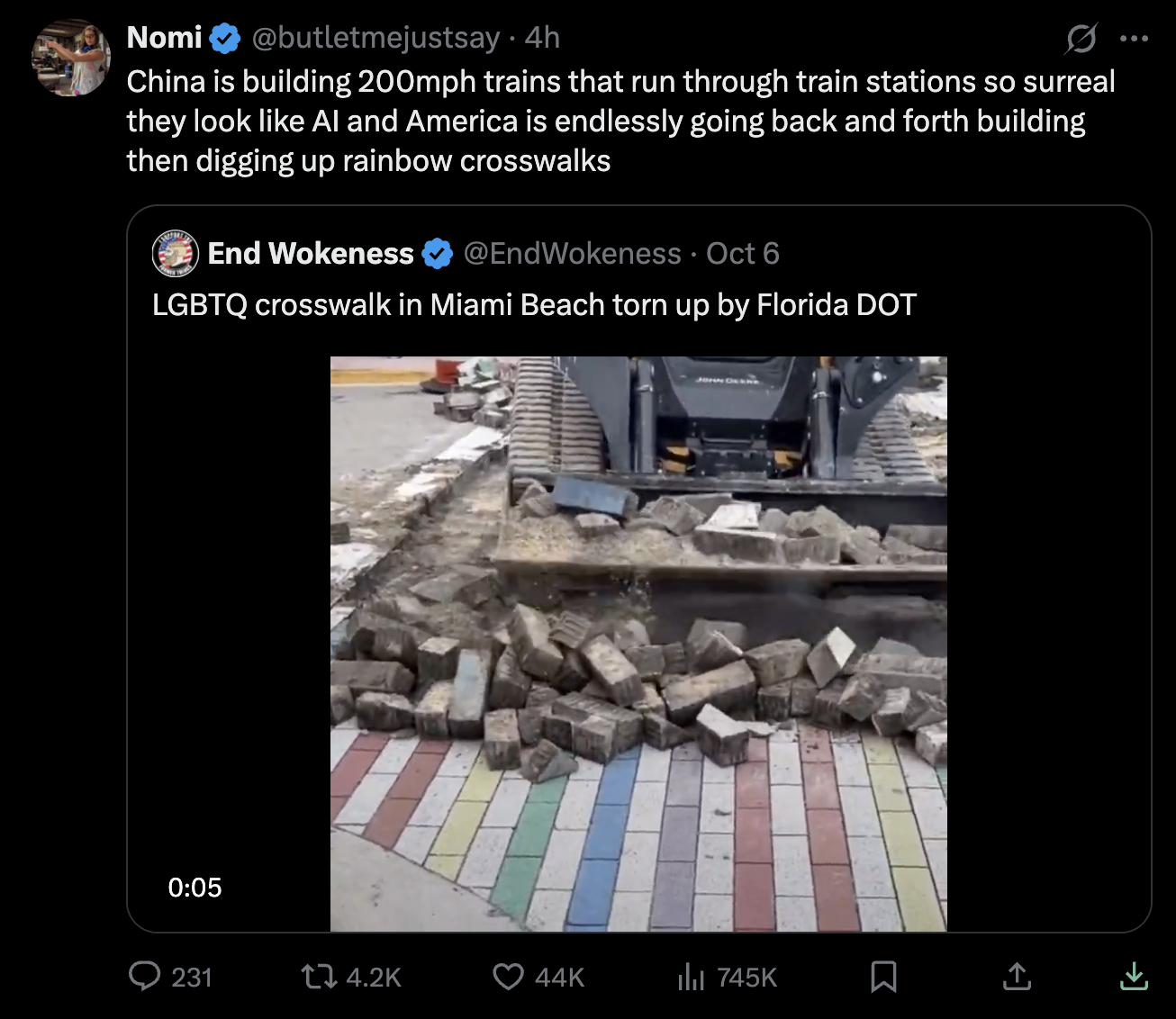The image size is (1176, 1019).
Task: Click the reply comment icon
Action: click(x=144, y=976)
